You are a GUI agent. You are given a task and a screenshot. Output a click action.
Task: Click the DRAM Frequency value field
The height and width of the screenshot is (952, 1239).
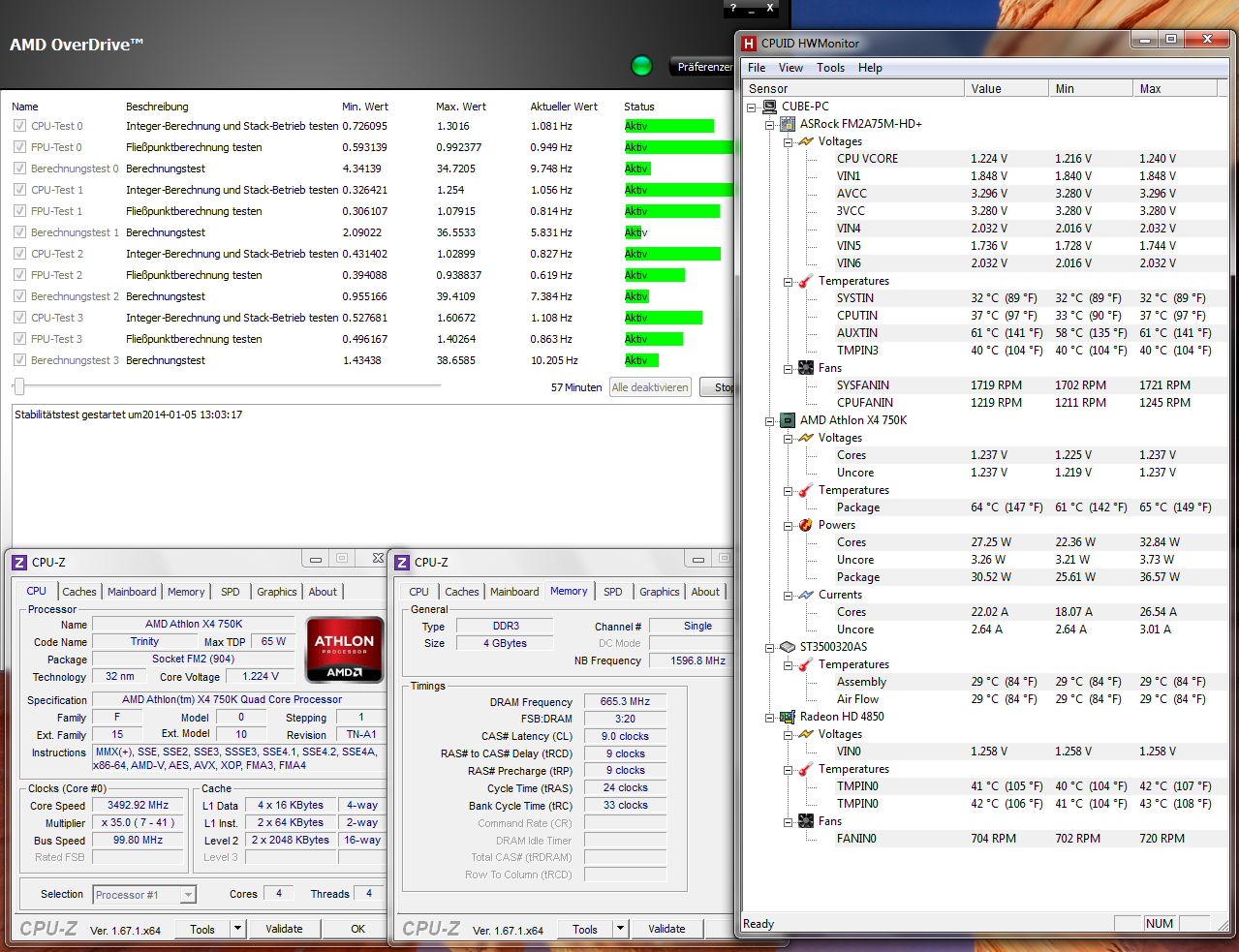coord(625,701)
